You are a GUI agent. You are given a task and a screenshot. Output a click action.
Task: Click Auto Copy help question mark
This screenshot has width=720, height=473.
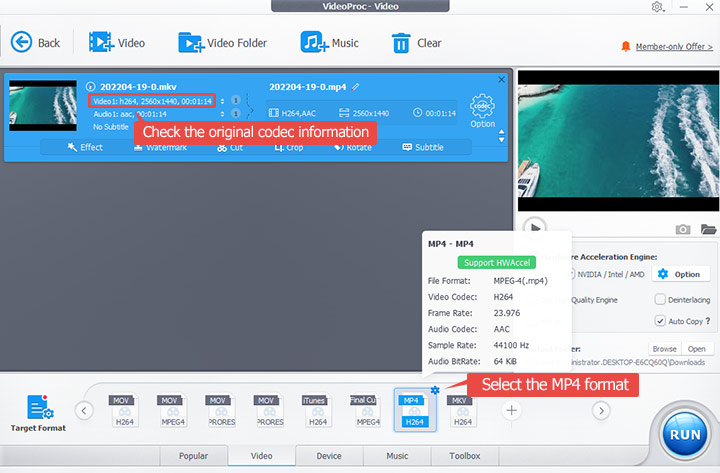(708, 321)
